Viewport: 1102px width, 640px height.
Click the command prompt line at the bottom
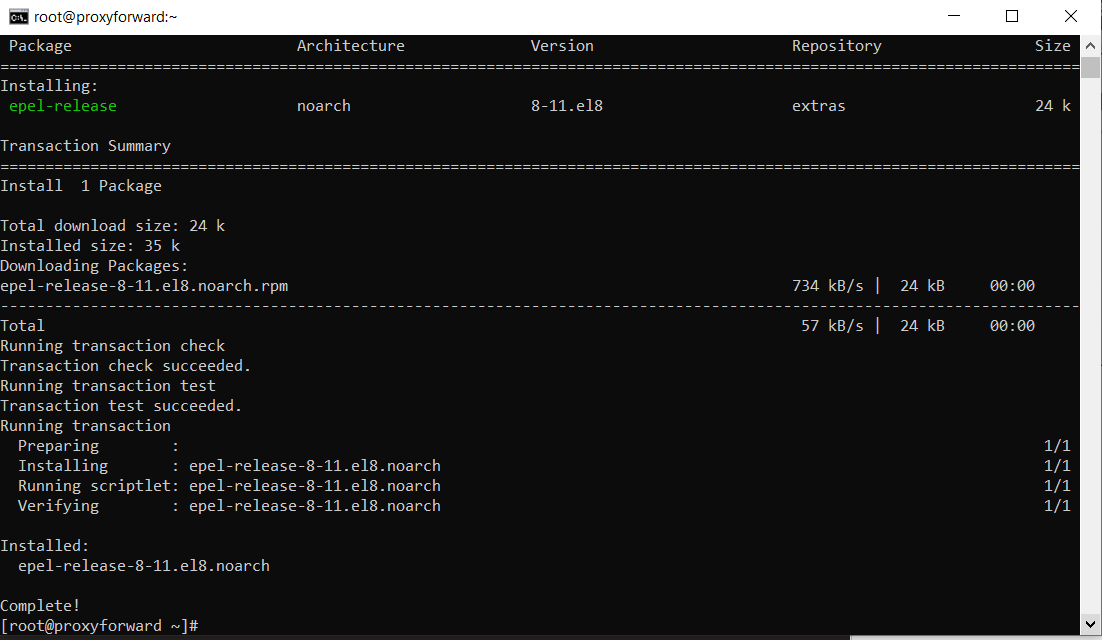[x=100, y=625]
